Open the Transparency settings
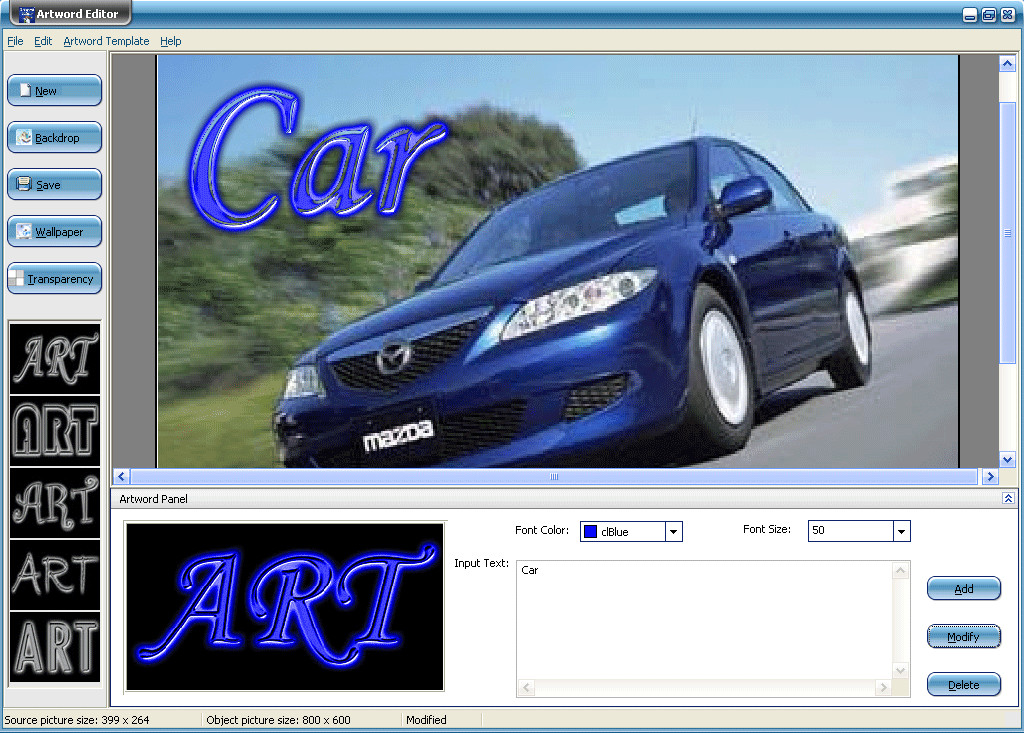The height and width of the screenshot is (733, 1024). (x=54, y=278)
